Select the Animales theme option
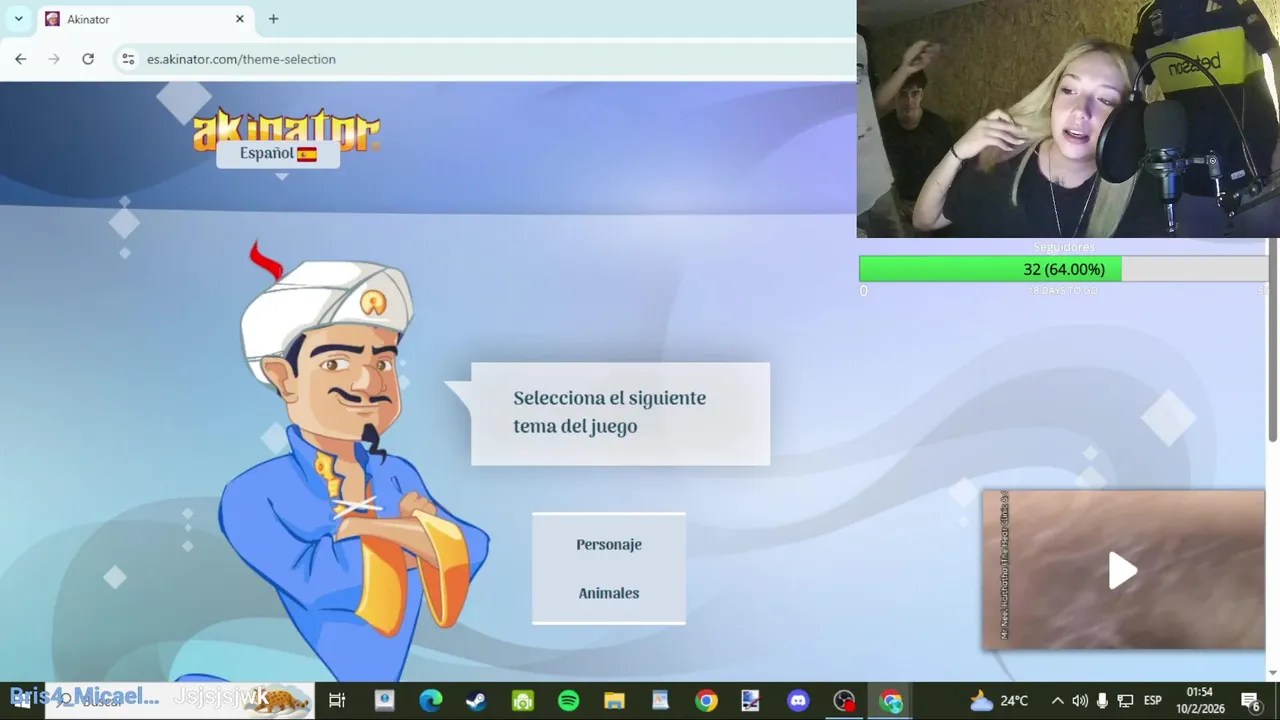 (x=608, y=593)
